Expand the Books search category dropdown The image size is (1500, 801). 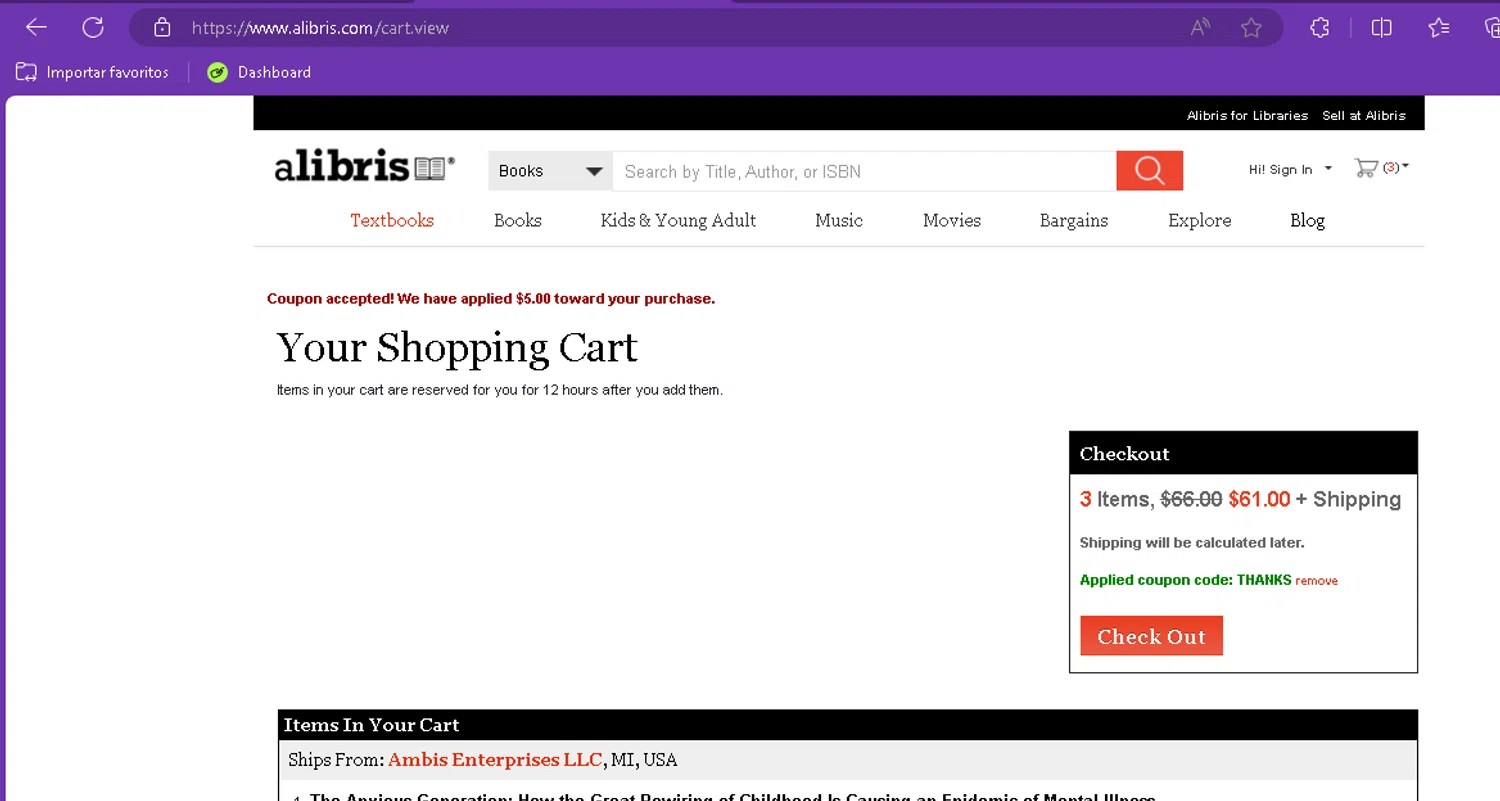[x=550, y=171]
